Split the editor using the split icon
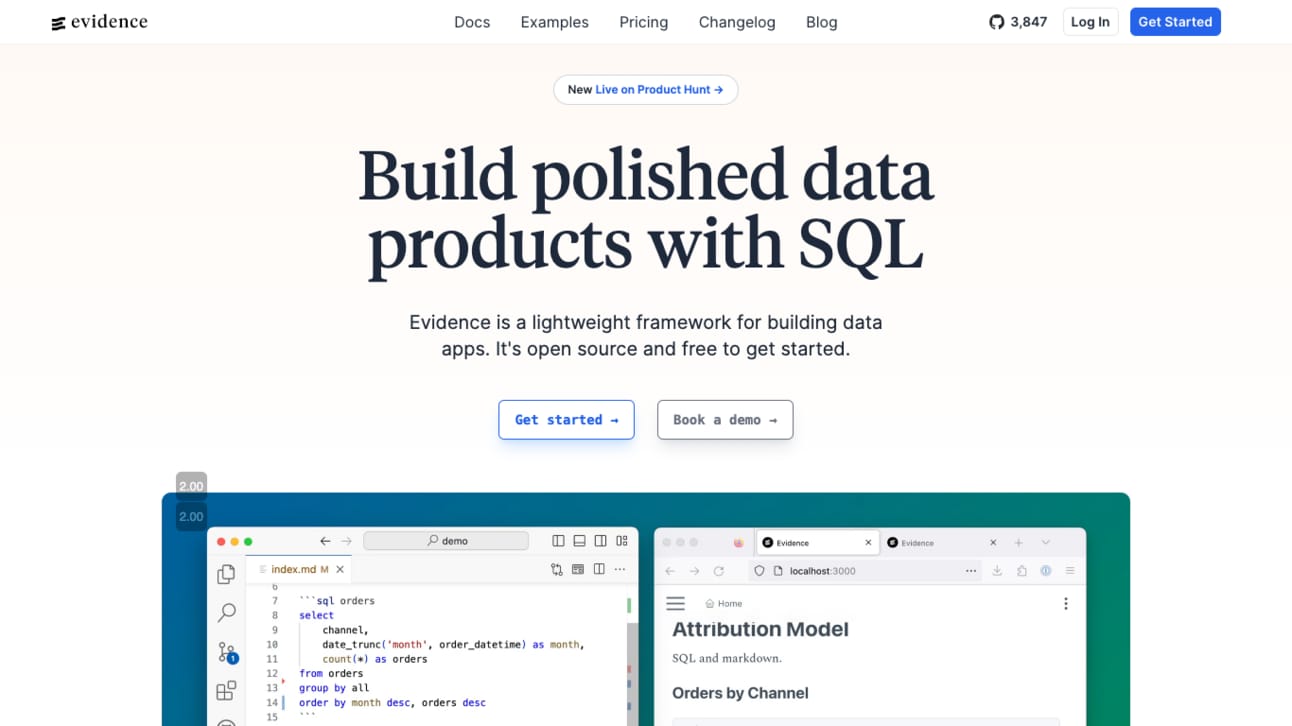 599,569
